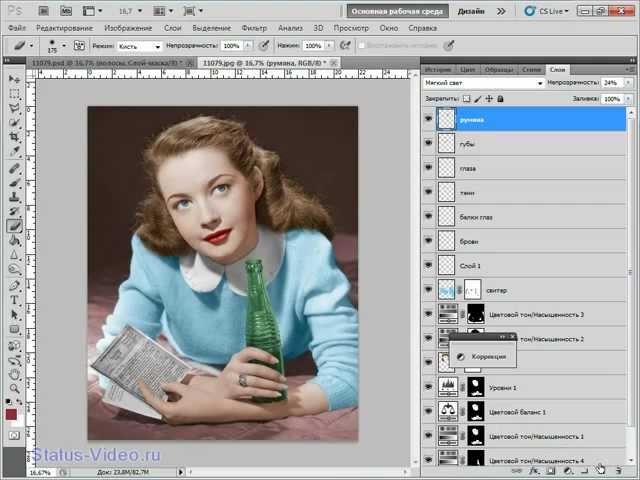
Task: Open brush Непрозрачность arrow in options bar
Action: (248, 46)
